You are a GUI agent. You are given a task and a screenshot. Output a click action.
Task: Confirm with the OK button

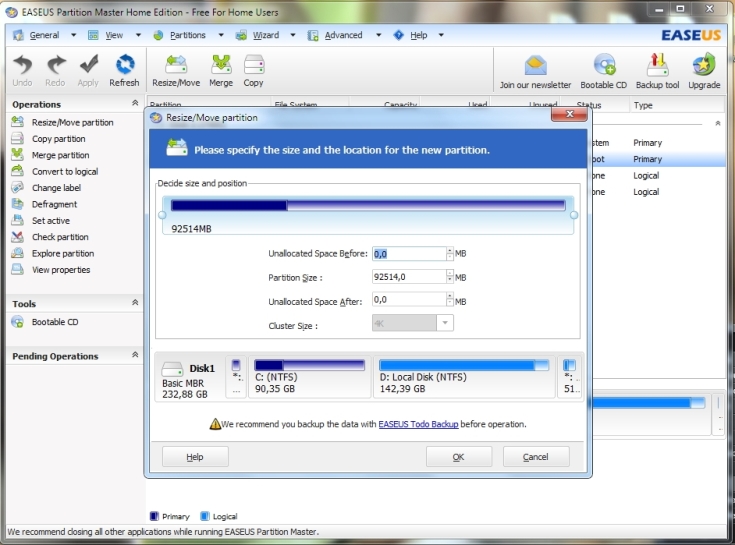click(x=459, y=457)
